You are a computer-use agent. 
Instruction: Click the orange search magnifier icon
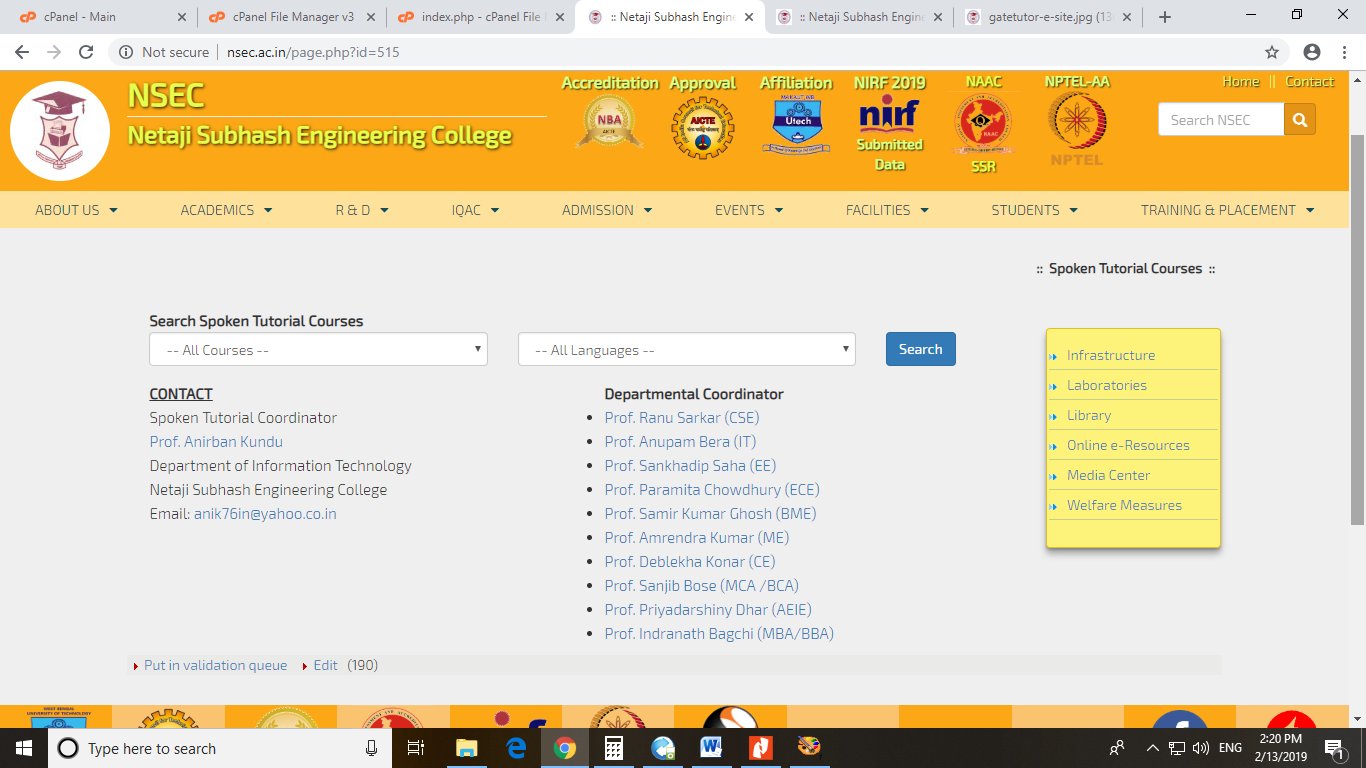(x=1300, y=120)
